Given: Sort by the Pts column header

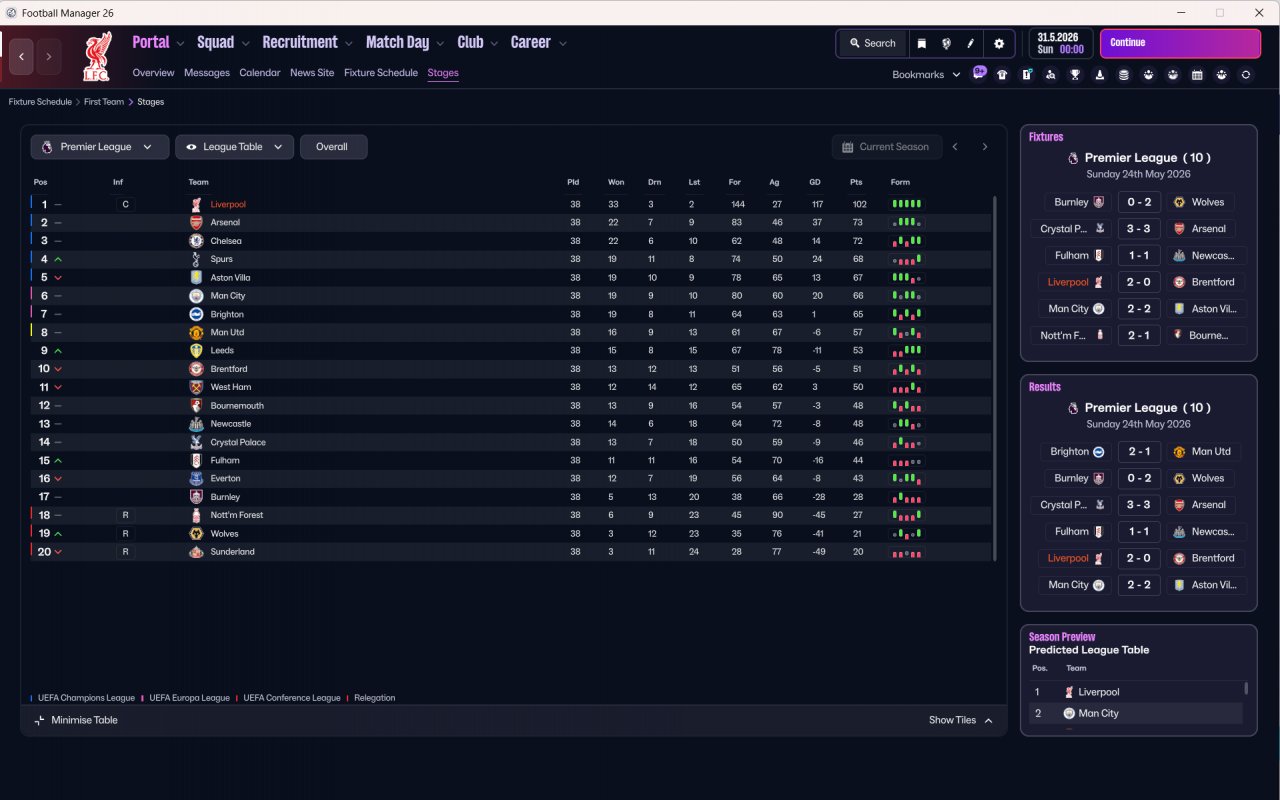Looking at the screenshot, I should 856,182.
